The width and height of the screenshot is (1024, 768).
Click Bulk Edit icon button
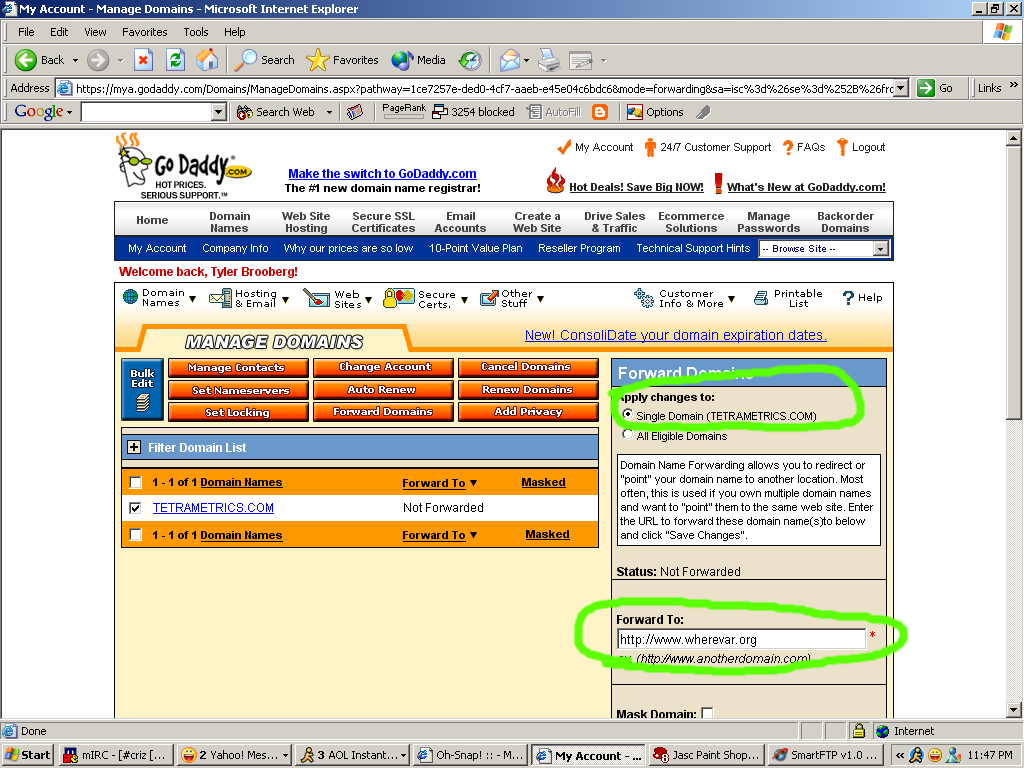(142, 389)
